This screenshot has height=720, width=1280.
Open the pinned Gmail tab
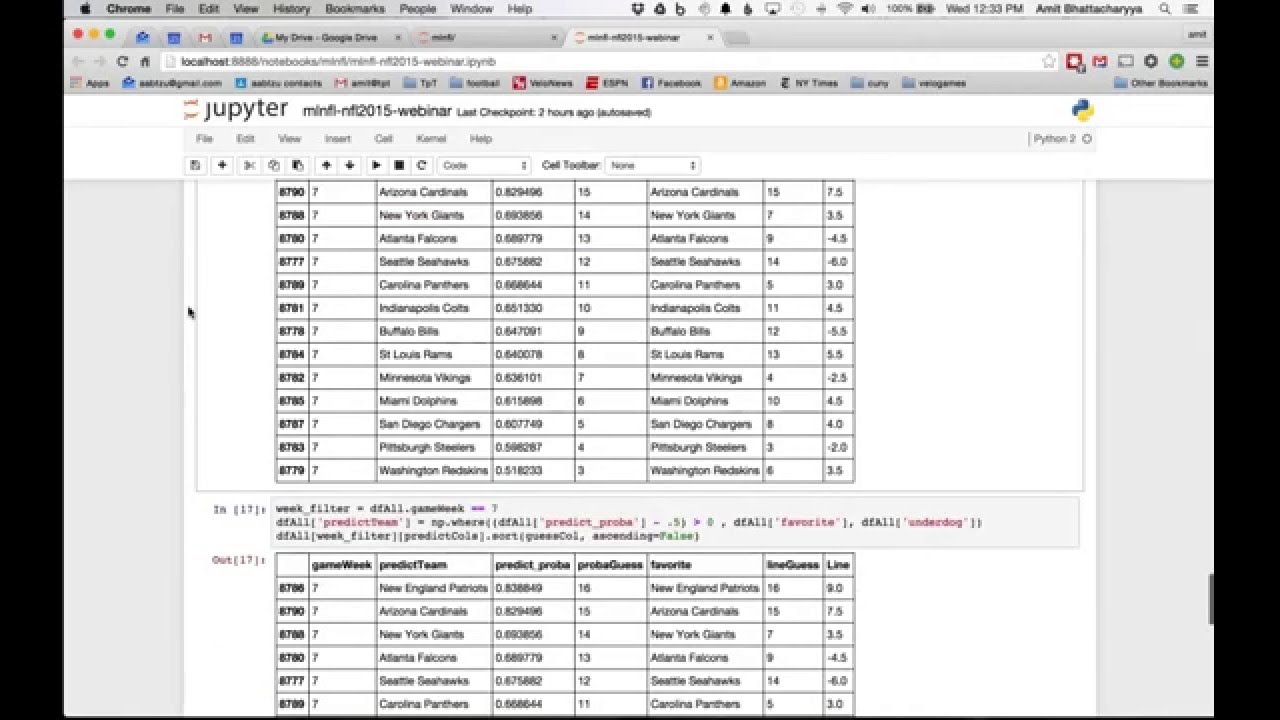tap(205, 38)
